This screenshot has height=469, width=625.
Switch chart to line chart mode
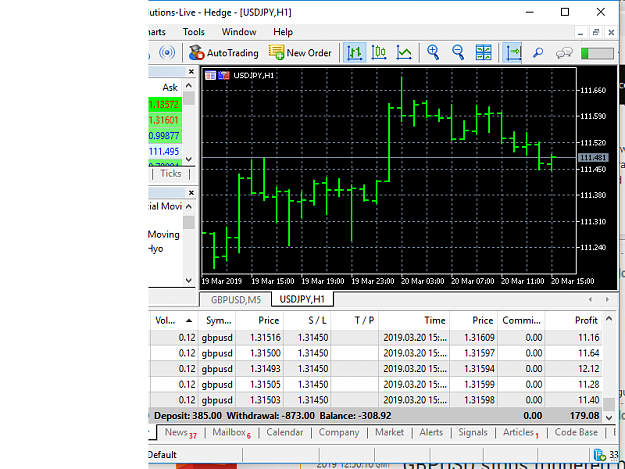[404, 53]
